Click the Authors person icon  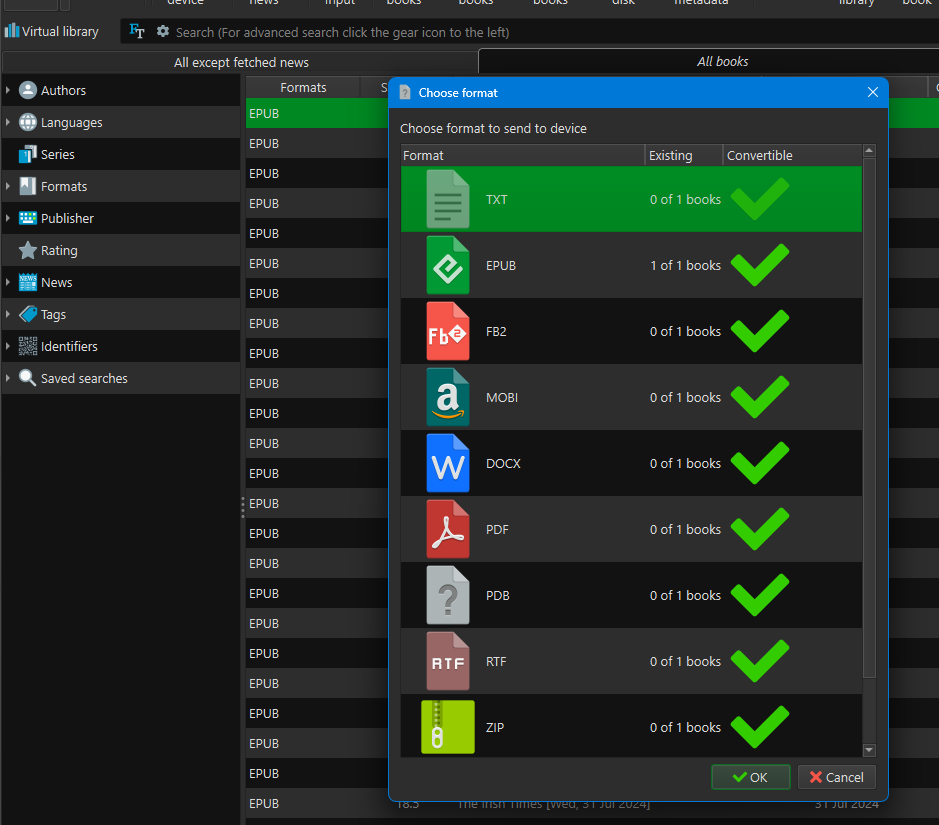[x=28, y=90]
